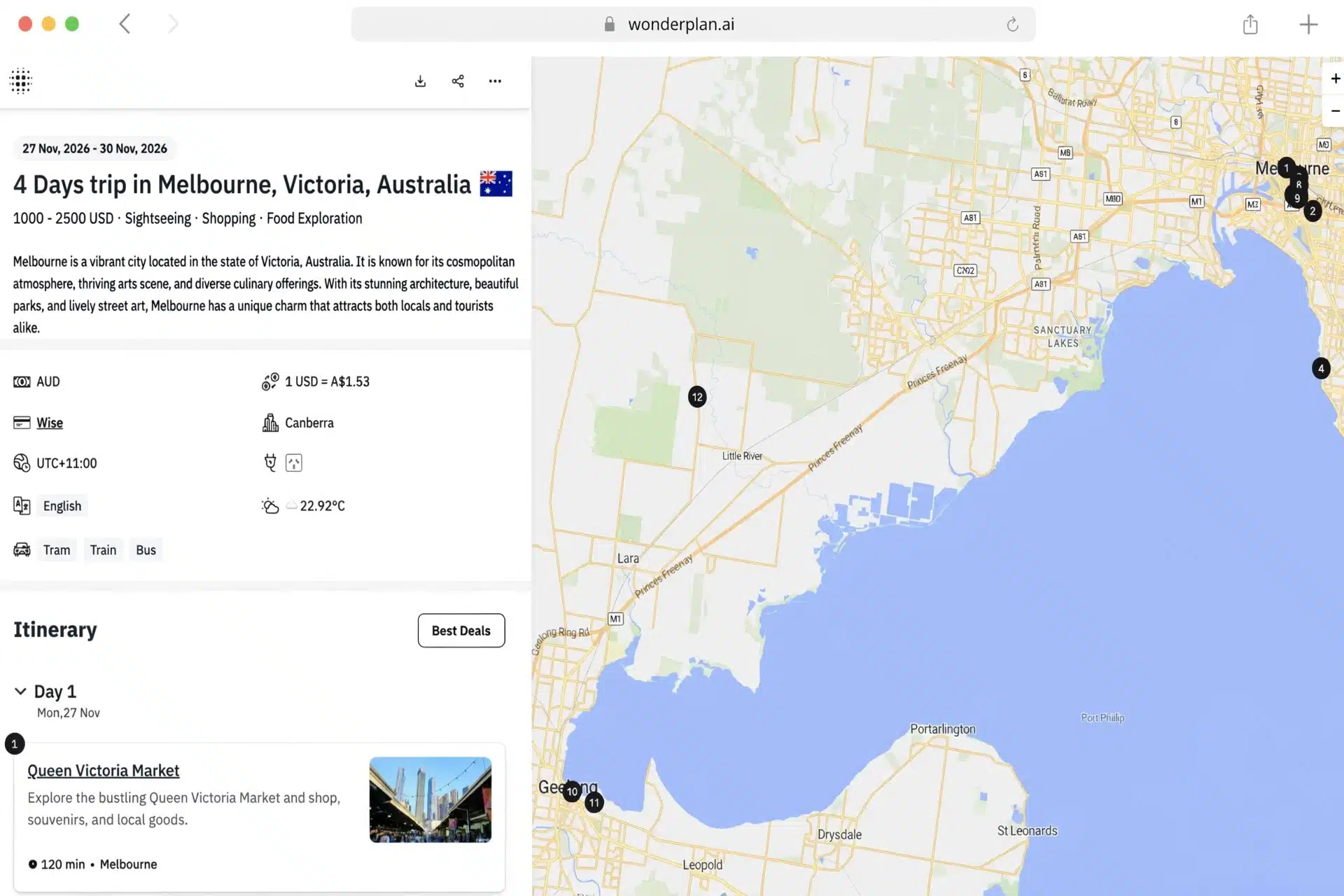Click the power plug icon
1344x896 pixels.
270,463
